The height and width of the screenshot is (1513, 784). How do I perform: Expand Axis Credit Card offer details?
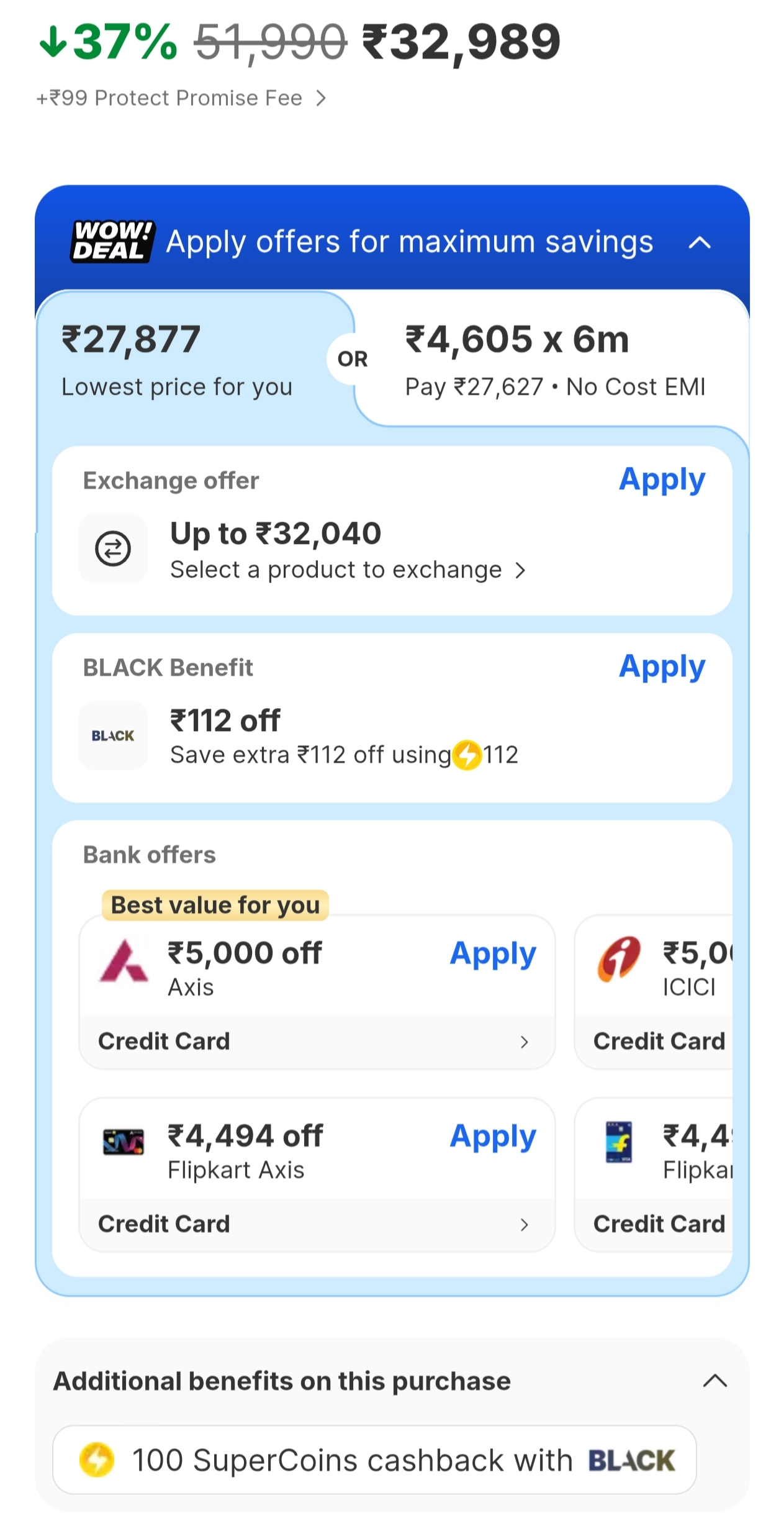(524, 1042)
